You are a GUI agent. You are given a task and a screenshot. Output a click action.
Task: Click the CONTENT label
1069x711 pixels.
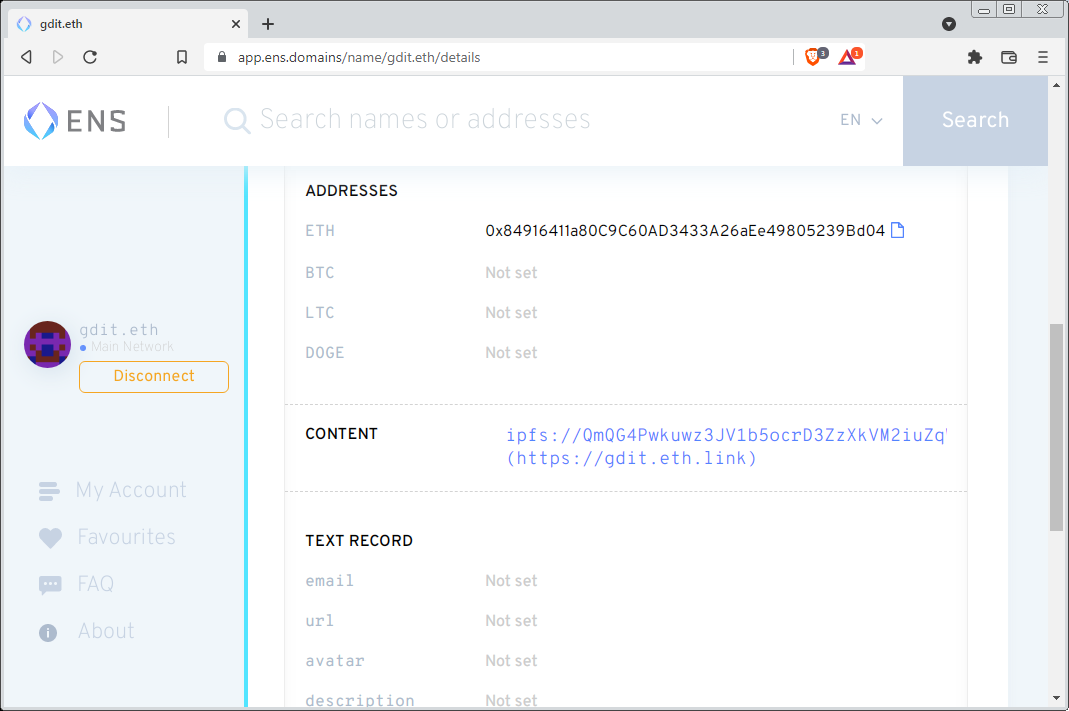(x=341, y=434)
